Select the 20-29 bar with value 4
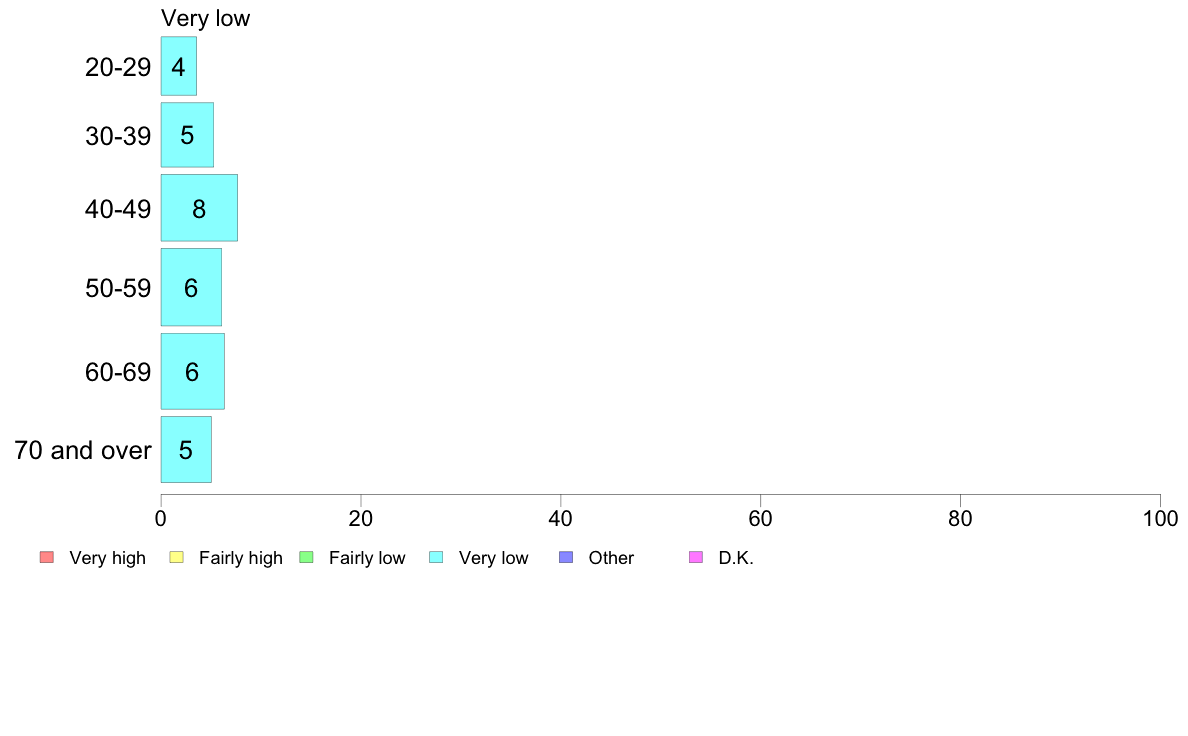Image resolution: width=1188 pixels, height=736 pixels. point(179,67)
